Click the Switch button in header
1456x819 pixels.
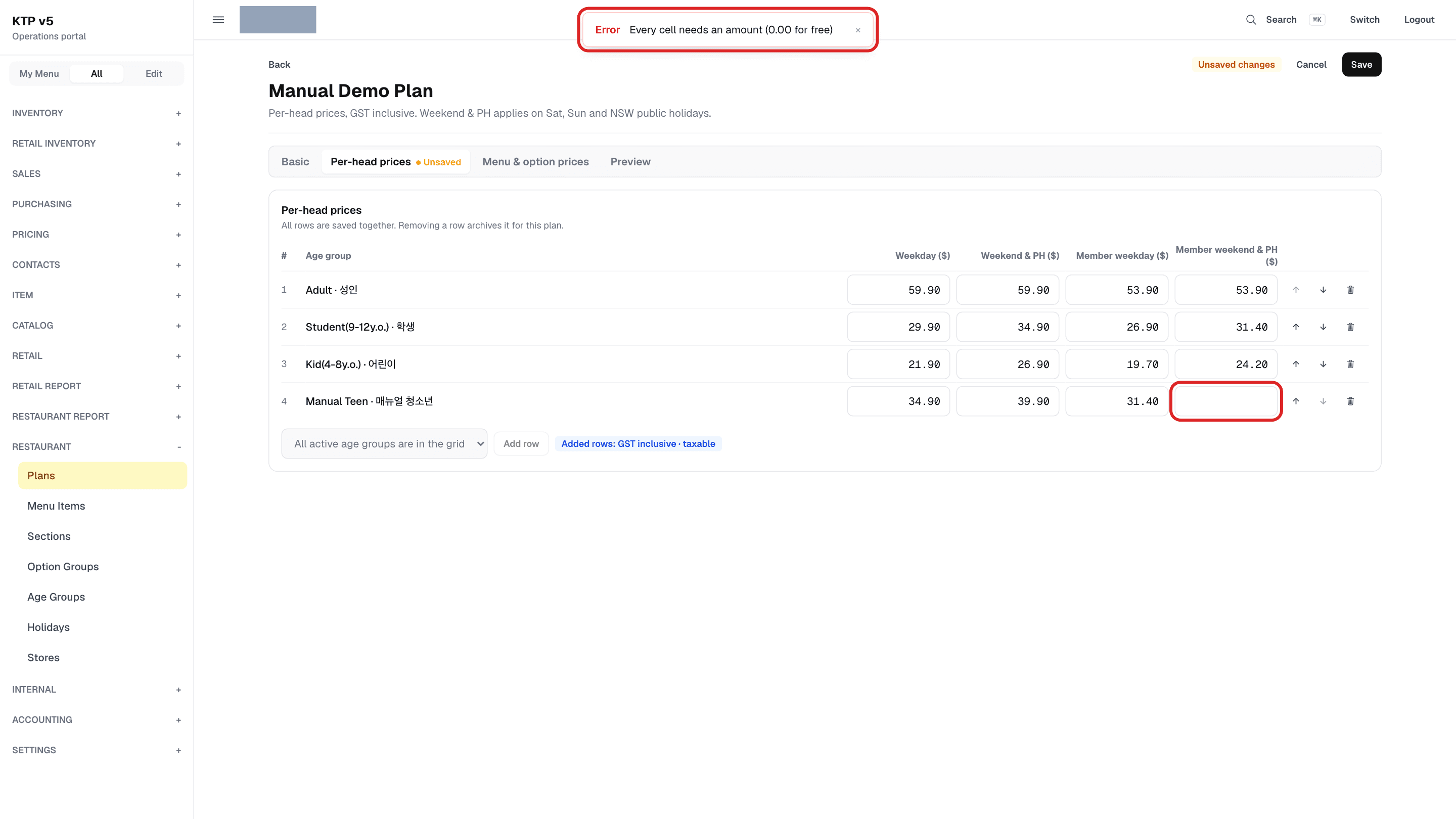point(1364,20)
